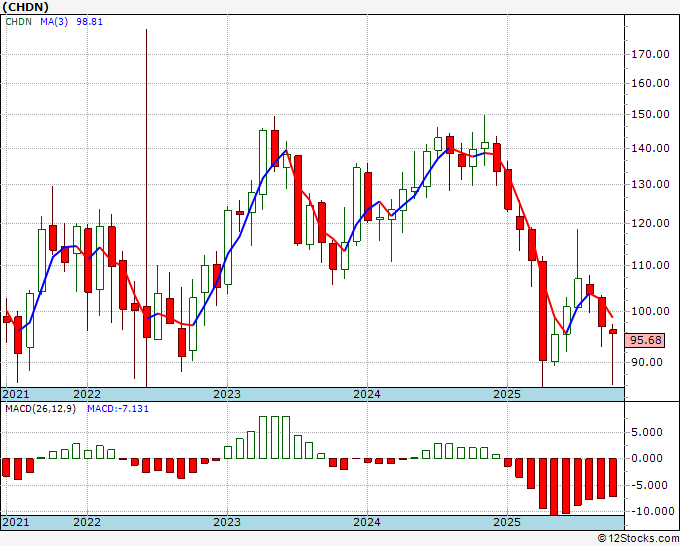Click the (CHDN) chart title
This screenshot has width=680, height=546.
[25, 7]
